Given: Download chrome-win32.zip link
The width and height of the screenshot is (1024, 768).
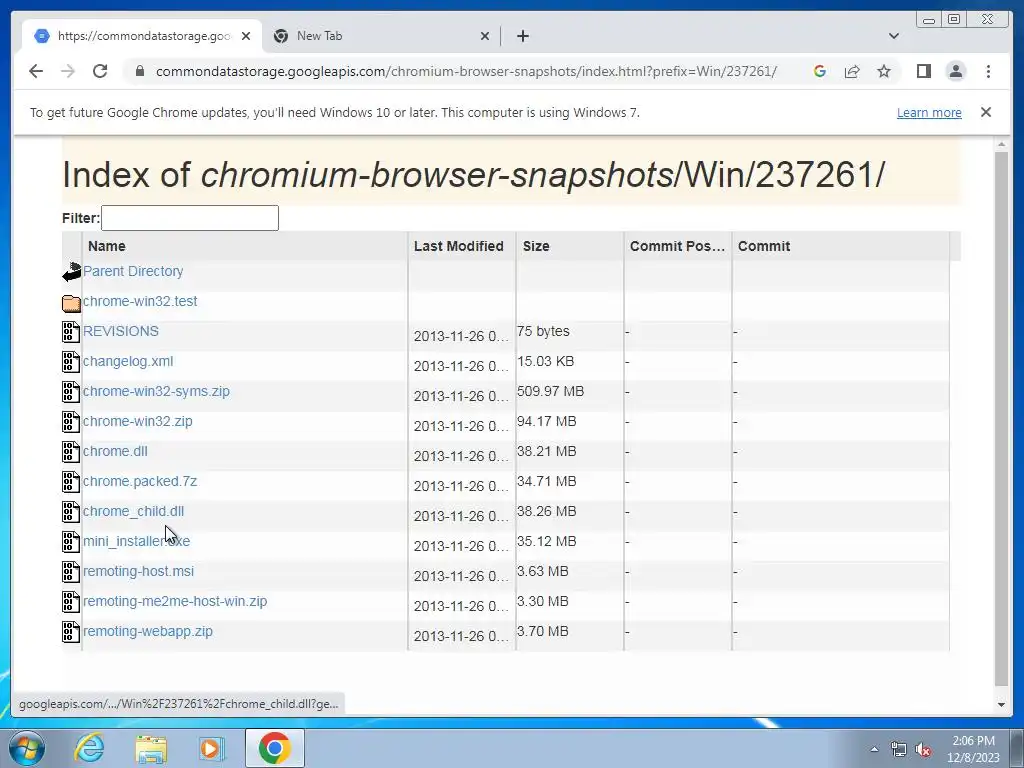Looking at the screenshot, I should (x=138, y=421).
